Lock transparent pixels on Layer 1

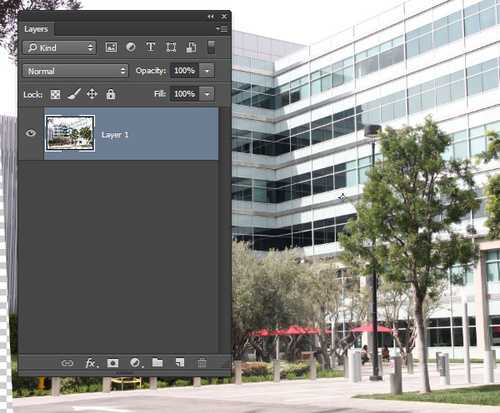pyautogui.click(x=55, y=95)
